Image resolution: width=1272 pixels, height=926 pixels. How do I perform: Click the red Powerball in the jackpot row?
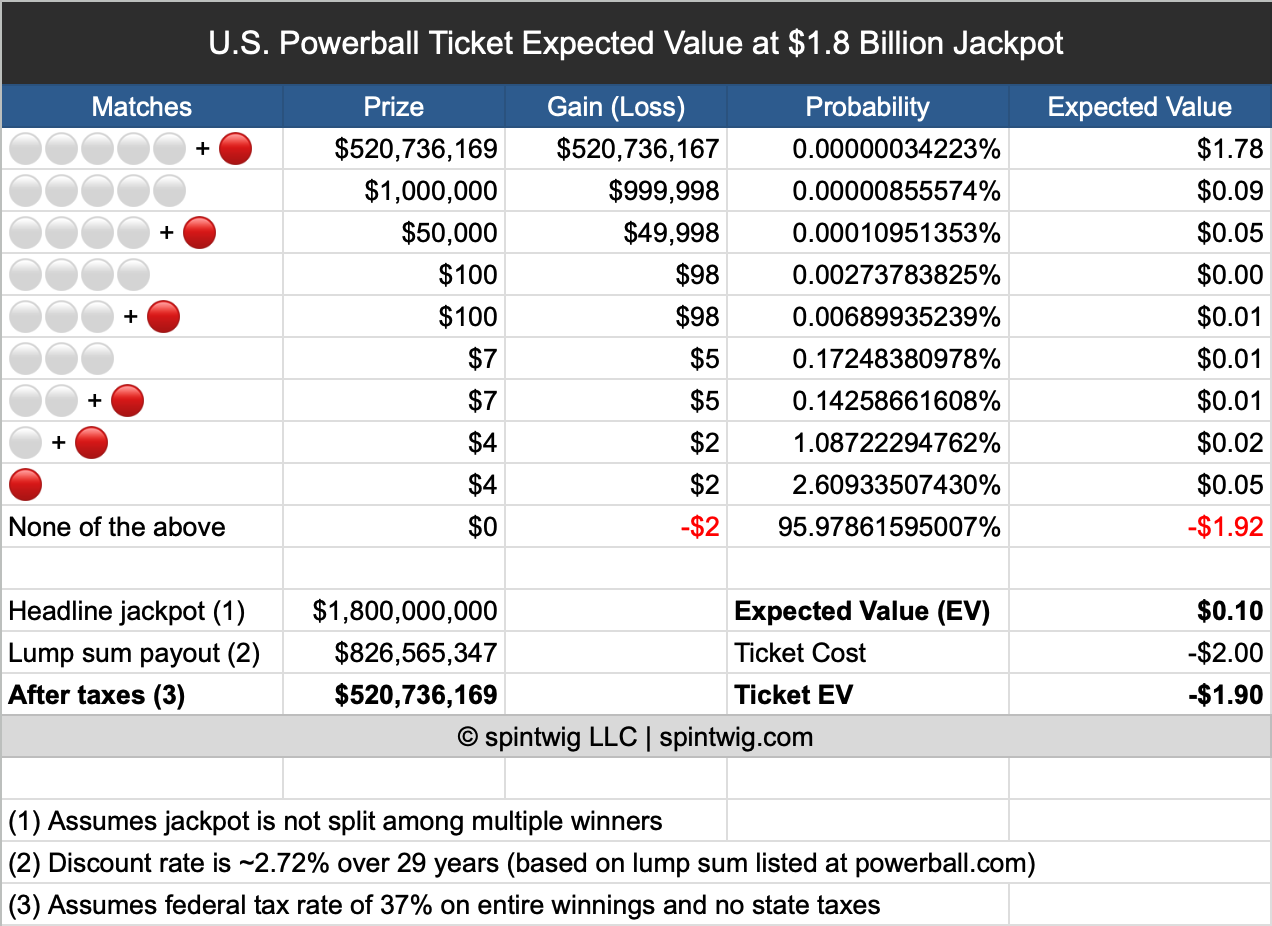(235, 149)
